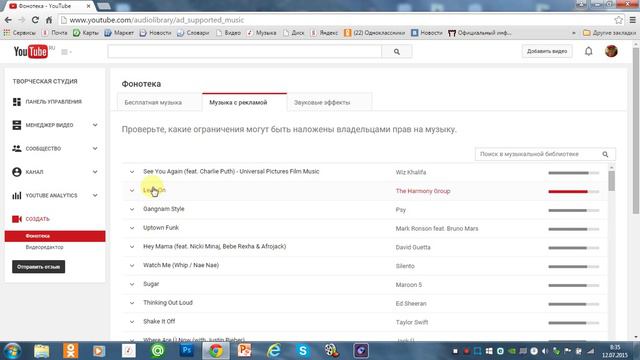Click the track list scrollbar thumb
This screenshot has width=640, height=360.
tap(611, 180)
